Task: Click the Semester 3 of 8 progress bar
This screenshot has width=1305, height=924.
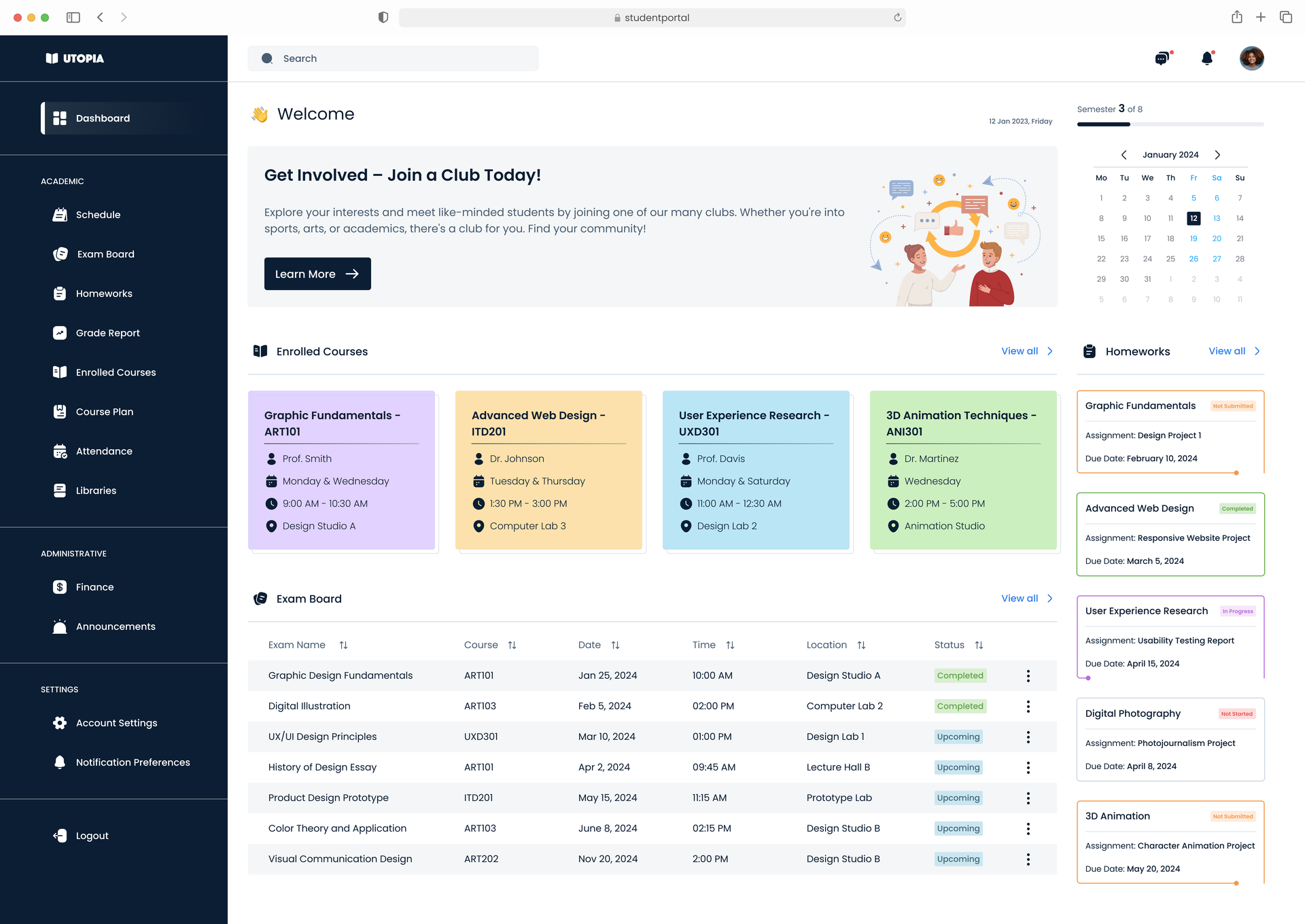Action: tap(1170, 124)
